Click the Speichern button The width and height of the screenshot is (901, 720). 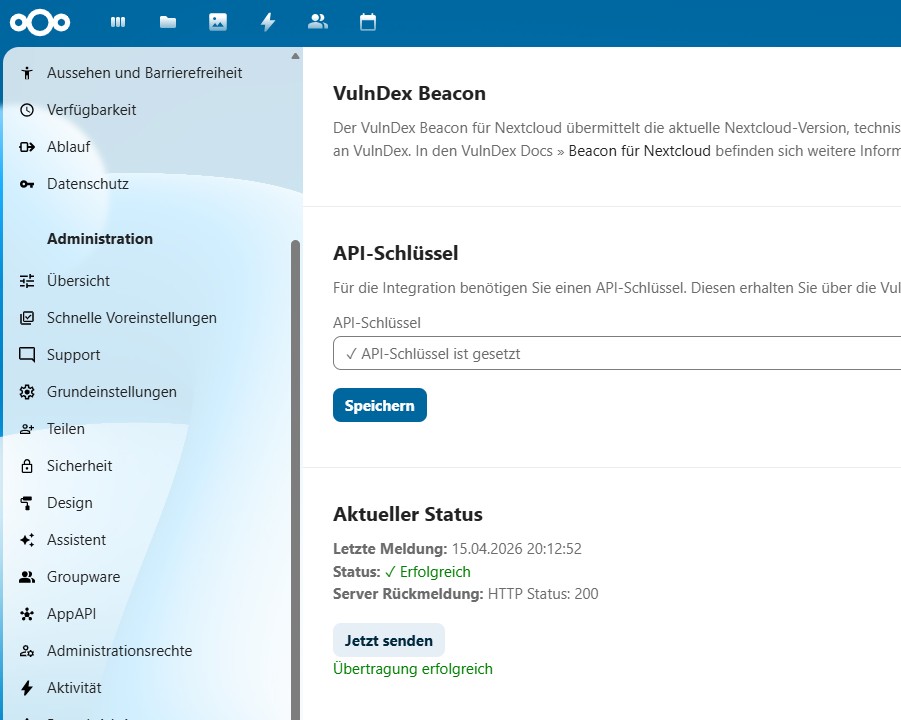pyautogui.click(x=379, y=405)
